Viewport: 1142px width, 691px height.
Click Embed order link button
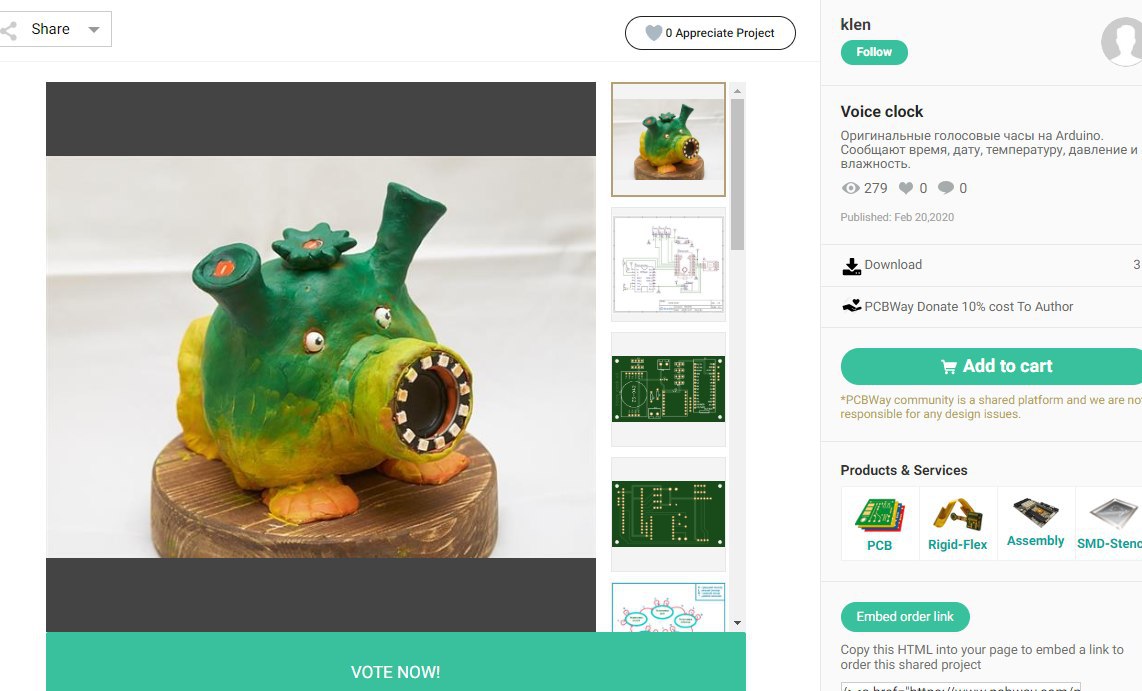[905, 617]
